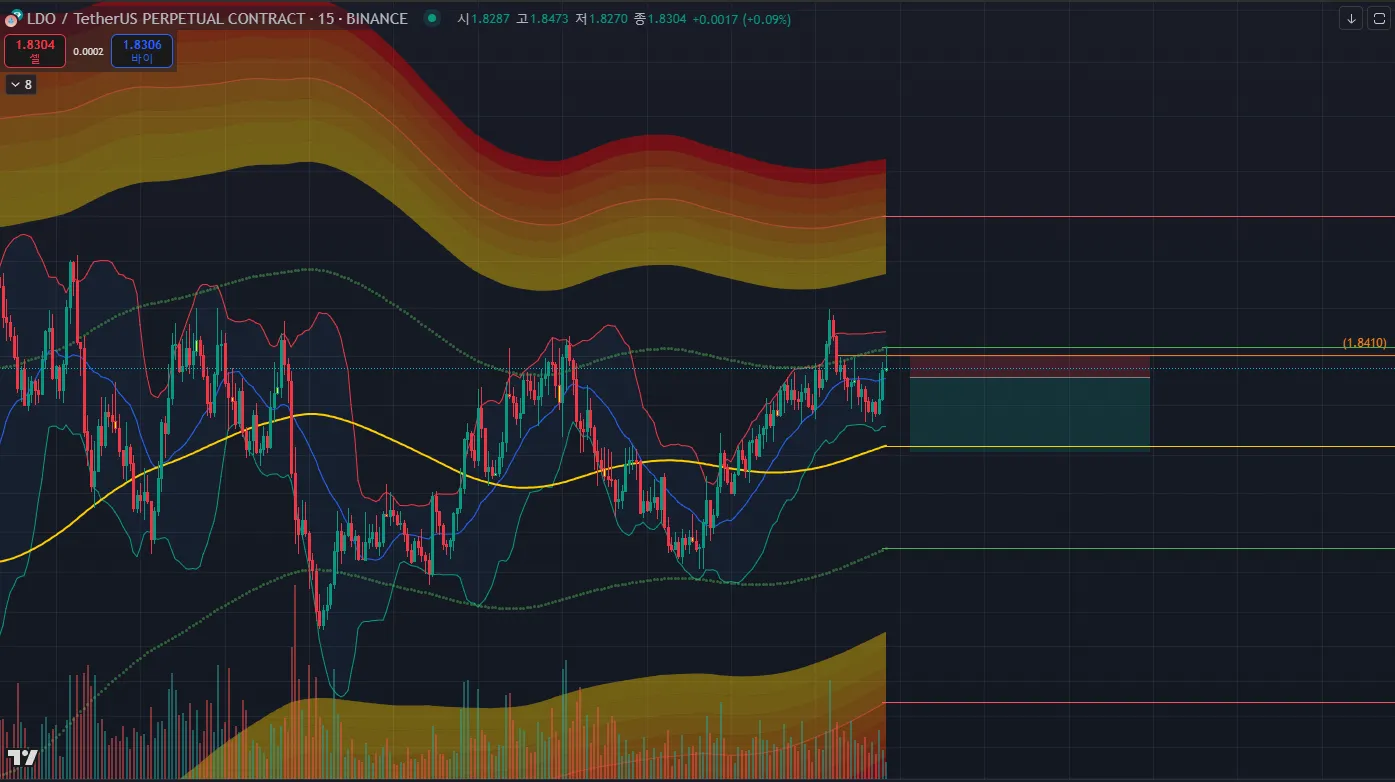
Task: Select the red stop zone of short position
Action: coord(1030,366)
